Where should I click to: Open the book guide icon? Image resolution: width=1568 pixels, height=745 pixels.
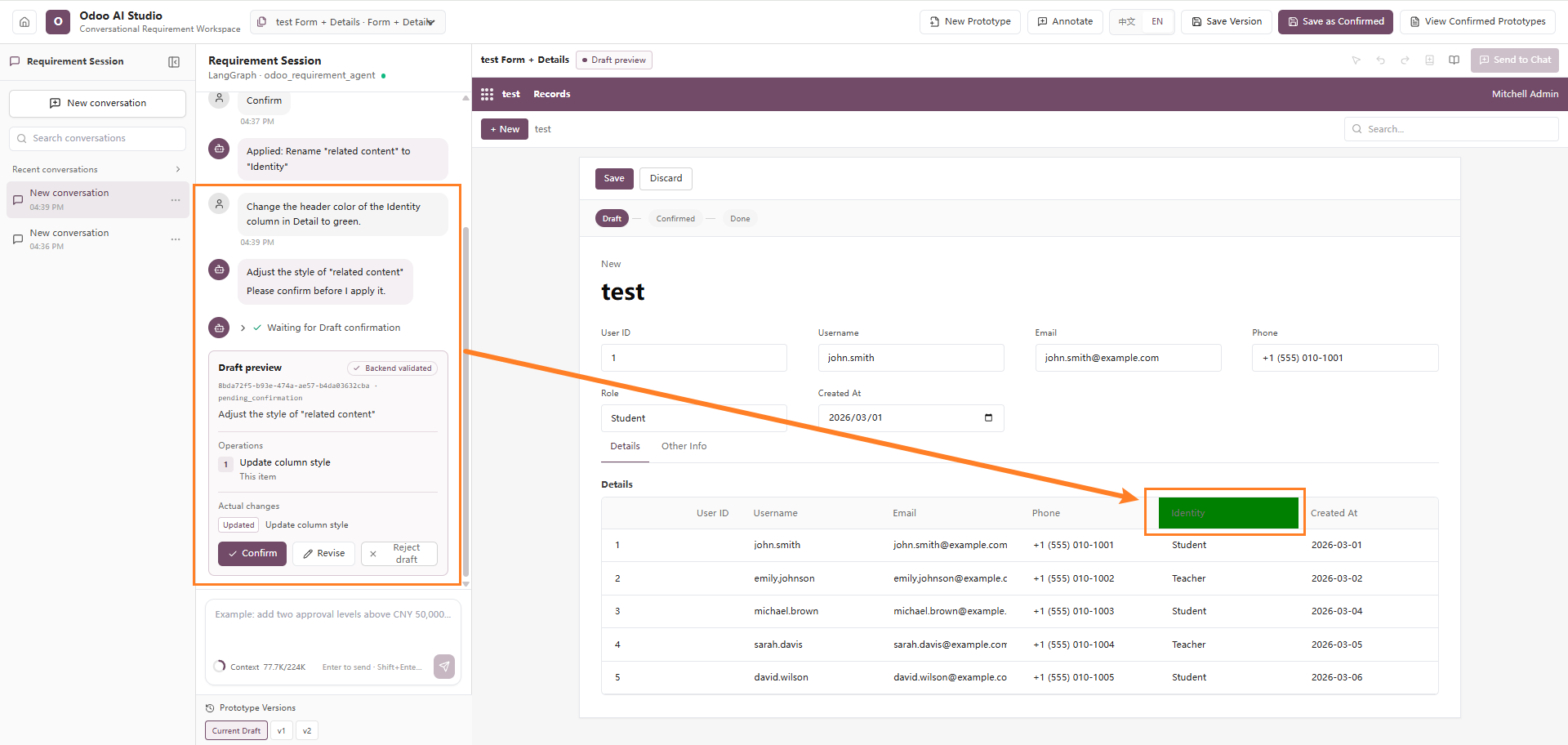click(1454, 60)
